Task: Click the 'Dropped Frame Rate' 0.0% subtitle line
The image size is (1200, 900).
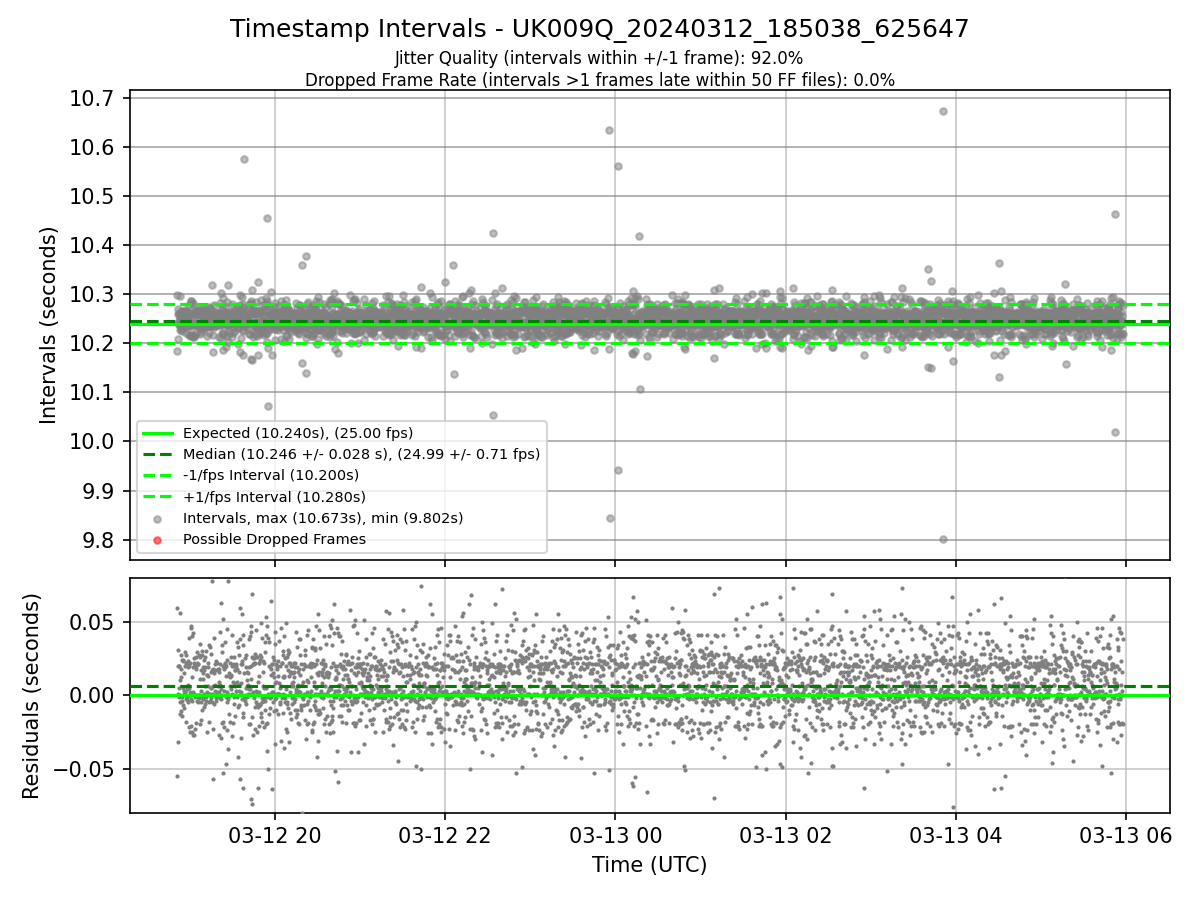Action: coord(600,80)
